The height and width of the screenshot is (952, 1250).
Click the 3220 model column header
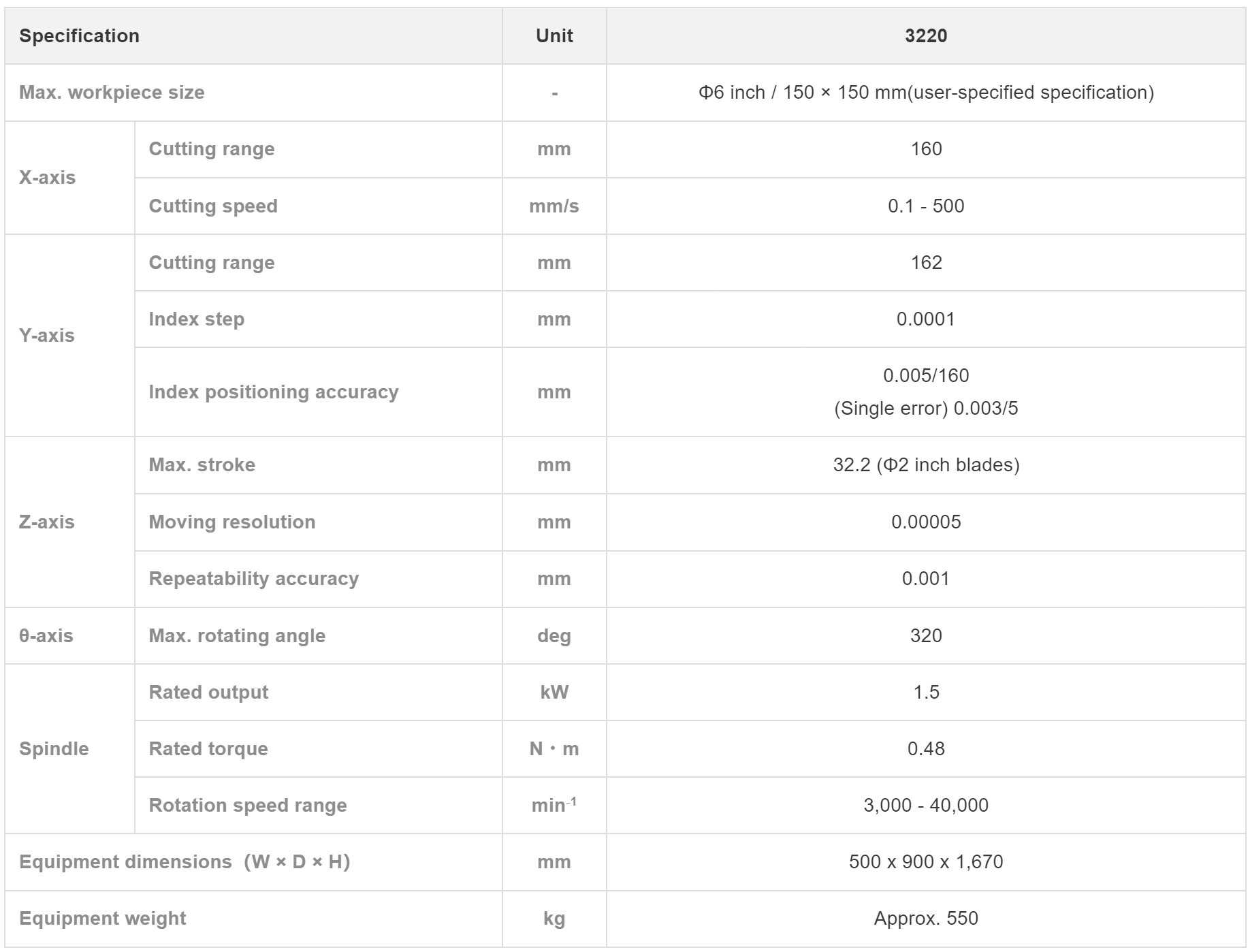point(926,36)
